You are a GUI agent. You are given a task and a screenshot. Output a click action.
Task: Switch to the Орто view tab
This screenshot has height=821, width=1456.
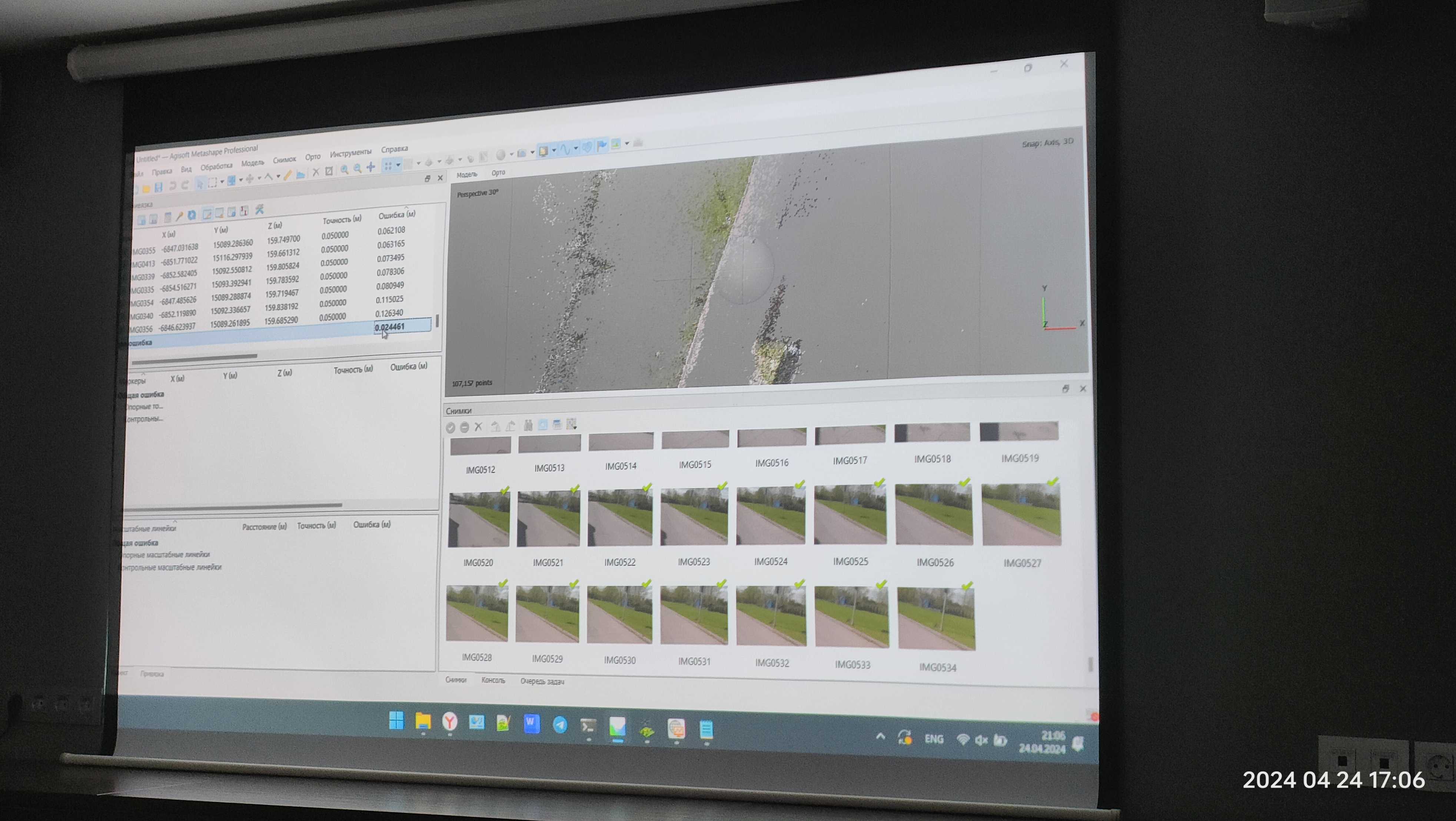coord(499,172)
